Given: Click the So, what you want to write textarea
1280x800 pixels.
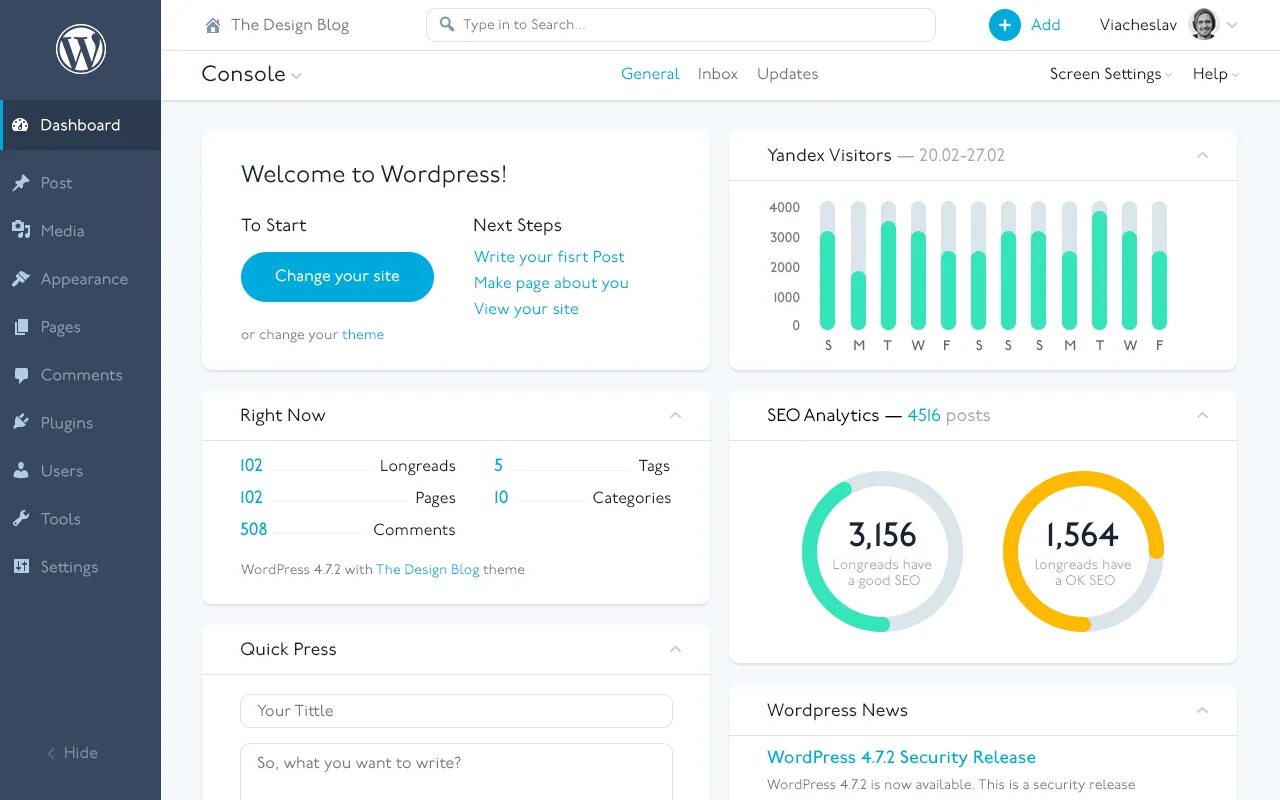Looking at the screenshot, I should pyautogui.click(x=456, y=771).
